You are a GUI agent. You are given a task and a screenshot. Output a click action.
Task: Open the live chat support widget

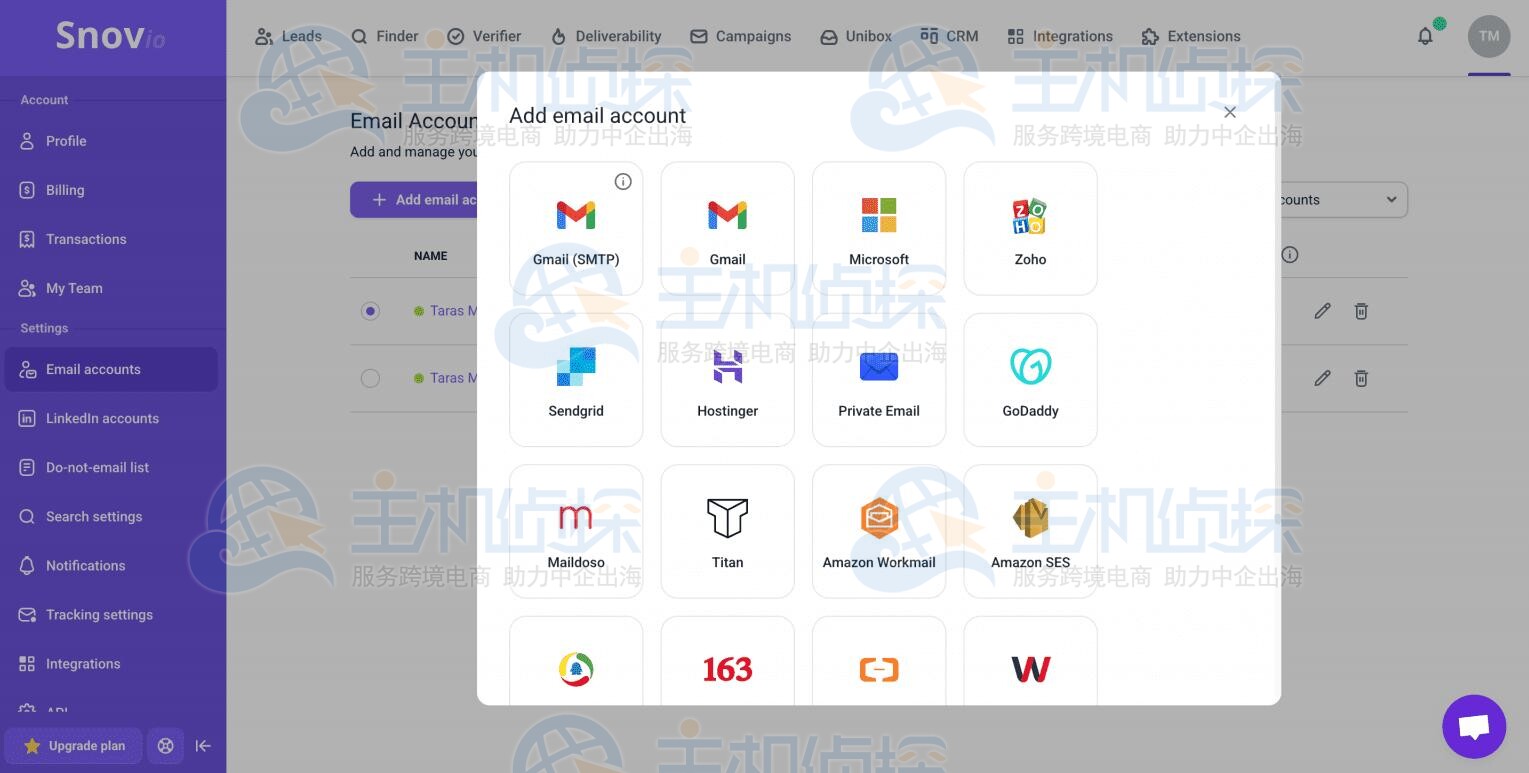(1473, 726)
